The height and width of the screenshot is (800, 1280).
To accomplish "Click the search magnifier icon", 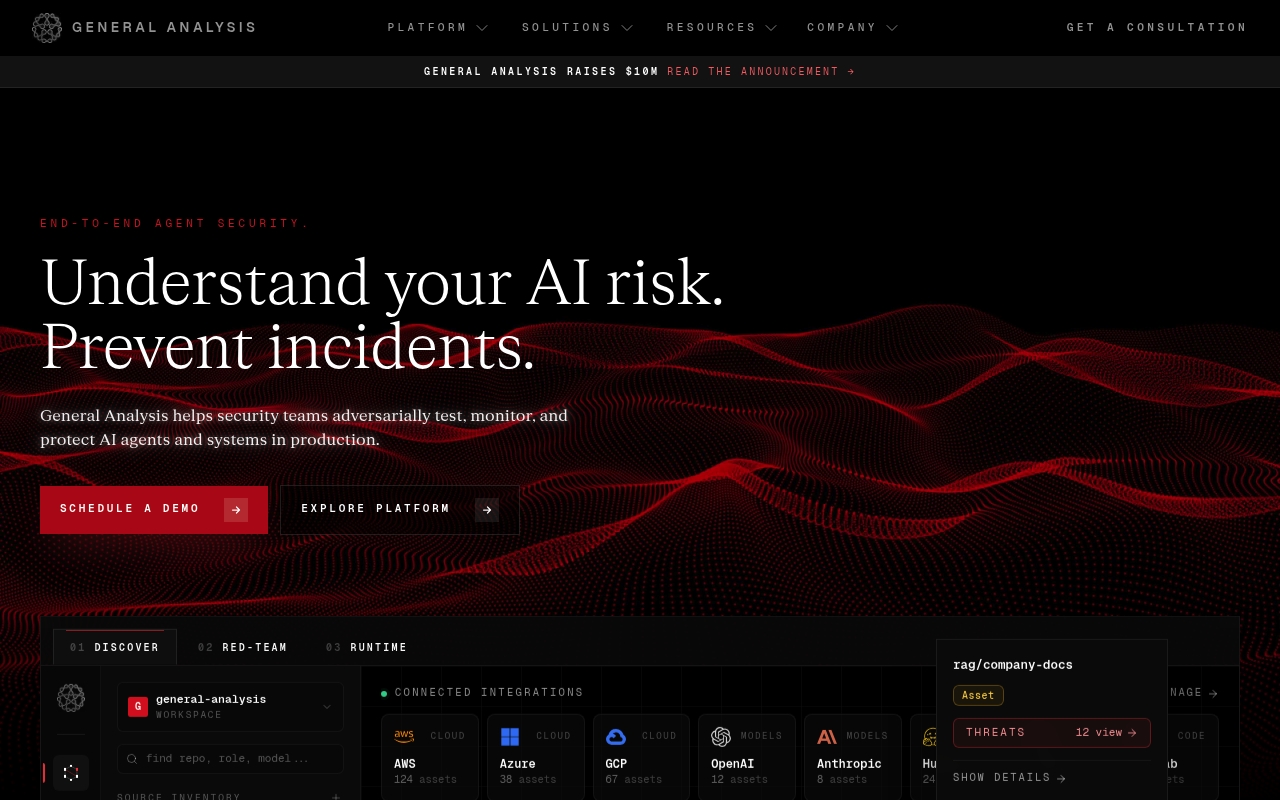I will click(x=133, y=759).
